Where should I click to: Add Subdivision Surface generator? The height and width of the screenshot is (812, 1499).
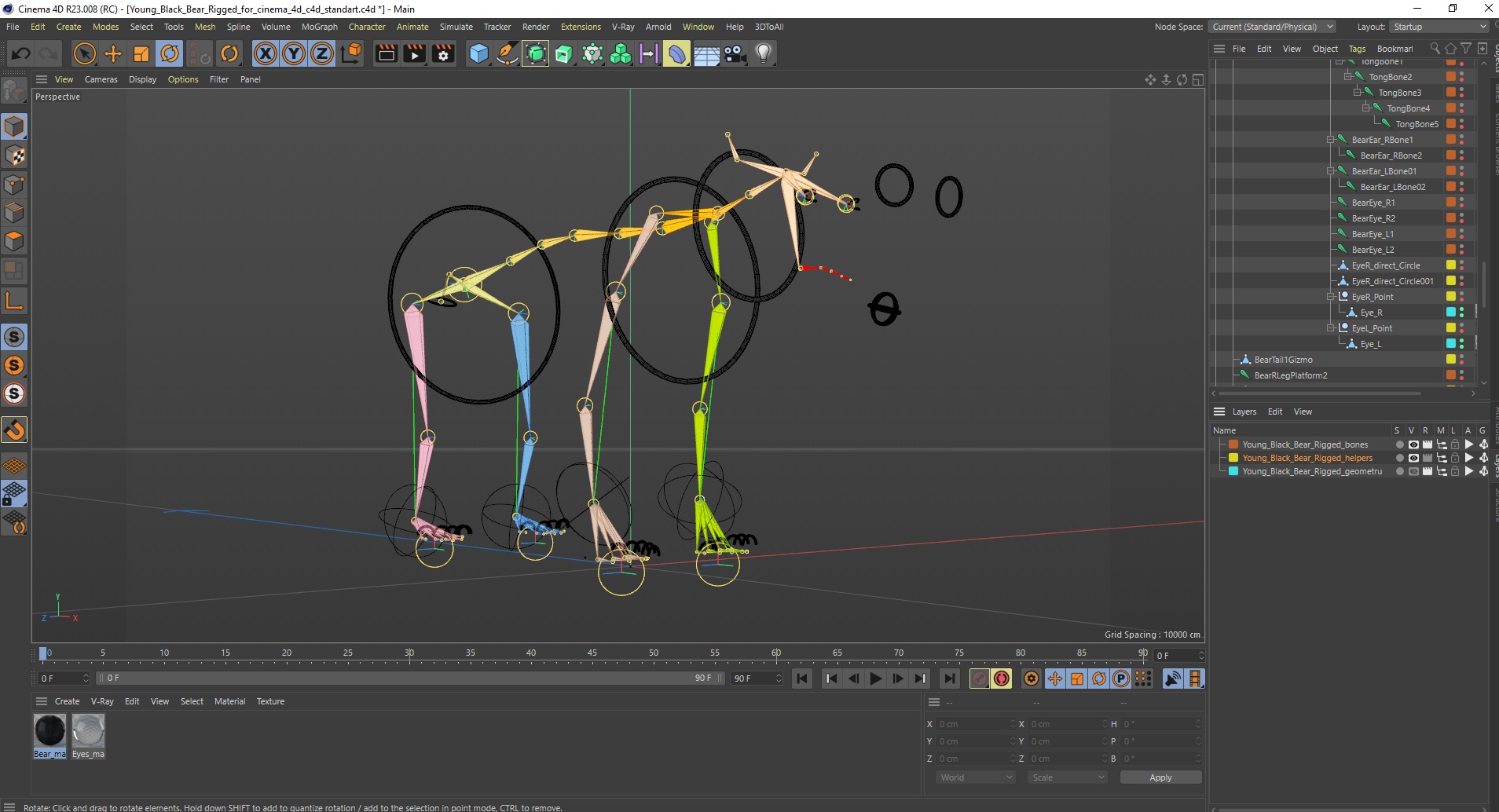(536, 53)
